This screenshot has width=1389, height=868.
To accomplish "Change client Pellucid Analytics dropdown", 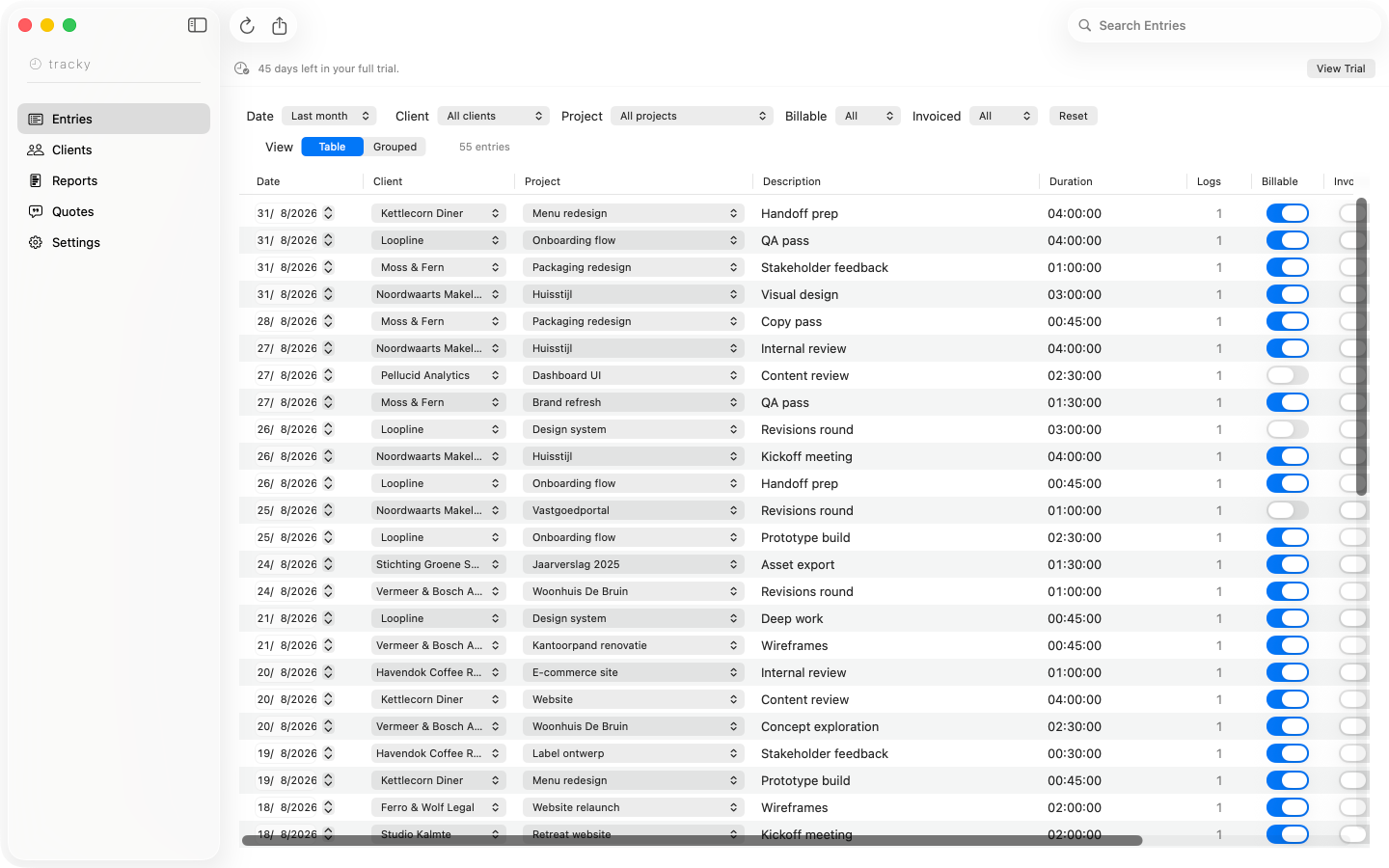I will point(439,376).
